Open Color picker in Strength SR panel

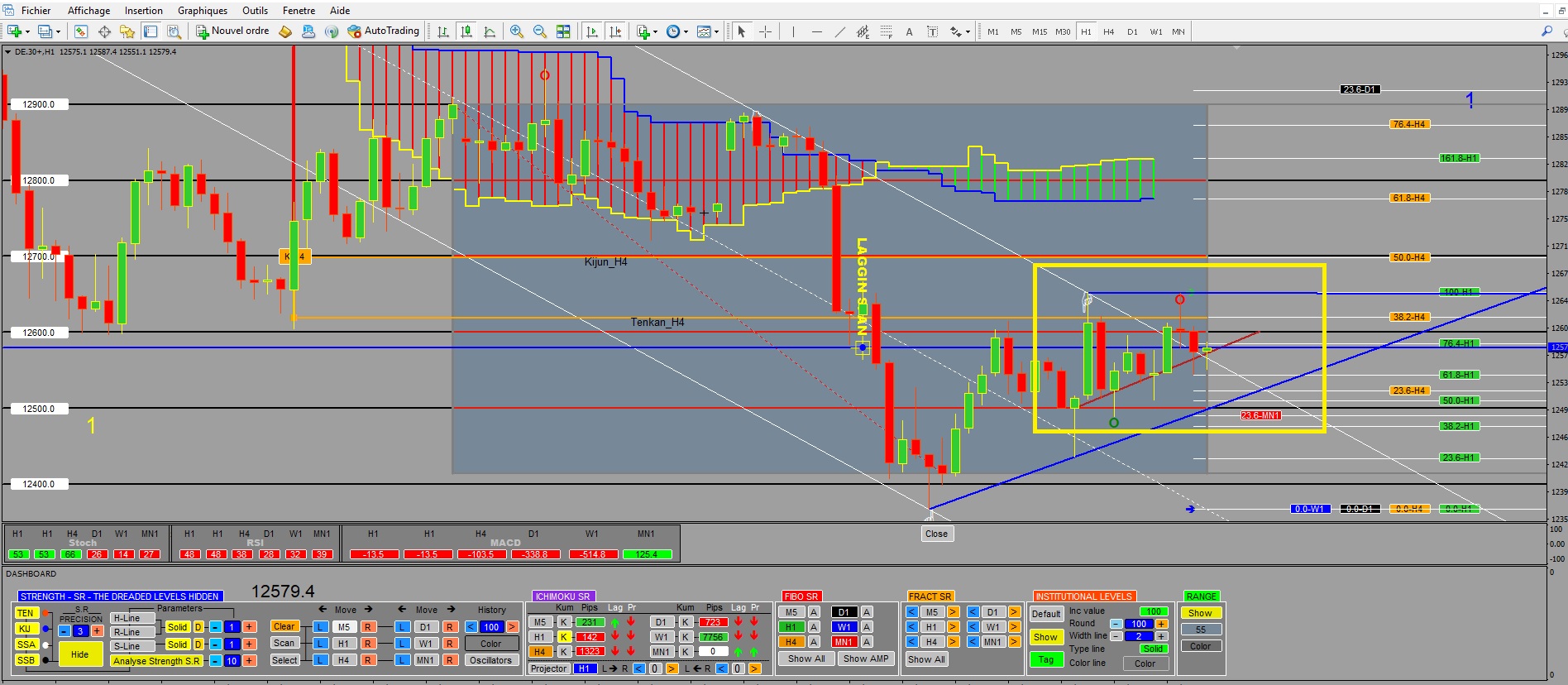[491, 644]
